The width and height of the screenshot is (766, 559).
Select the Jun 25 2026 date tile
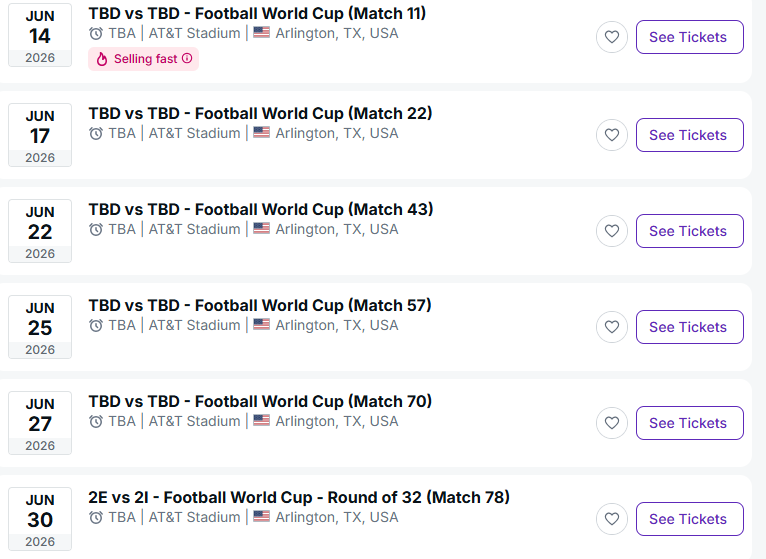[x=40, y=327]
